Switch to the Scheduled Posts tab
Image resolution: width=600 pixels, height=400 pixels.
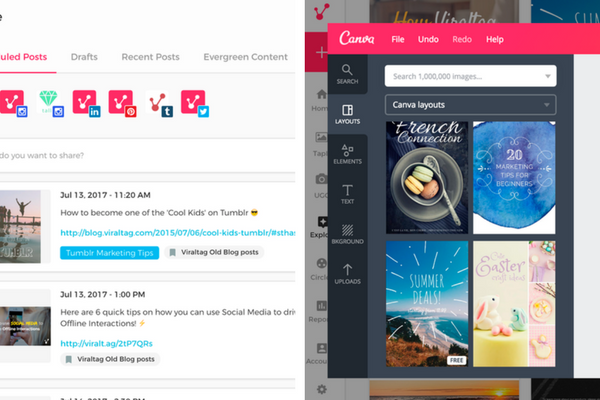(23, 57)
